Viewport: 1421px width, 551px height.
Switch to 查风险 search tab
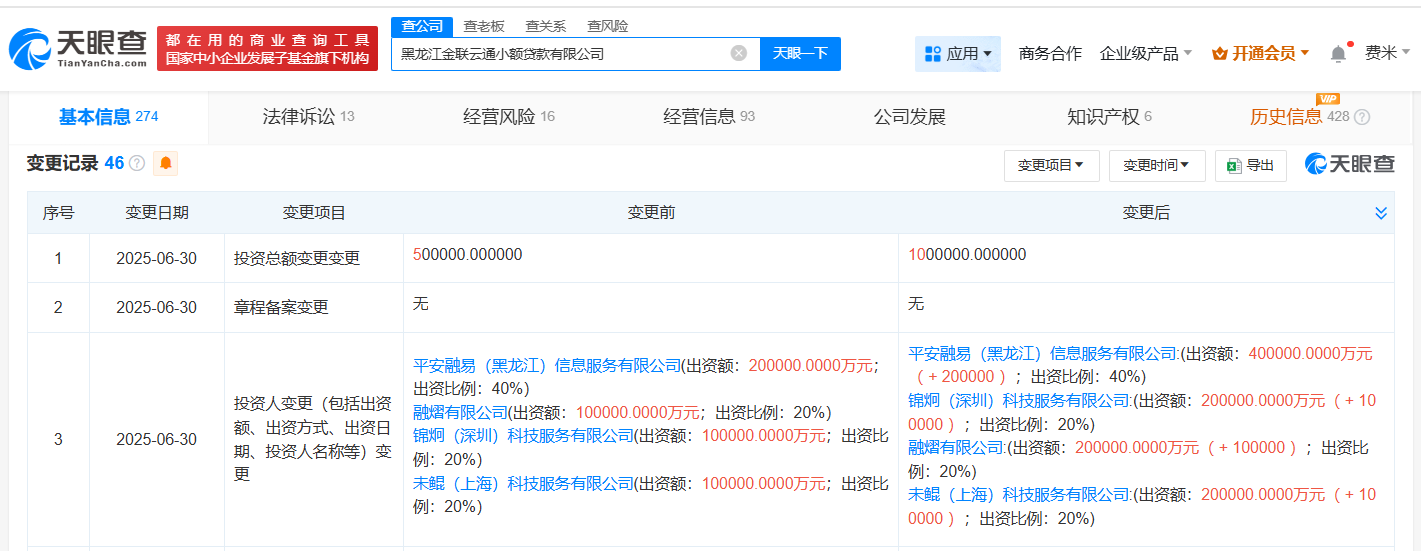(607, 26)
